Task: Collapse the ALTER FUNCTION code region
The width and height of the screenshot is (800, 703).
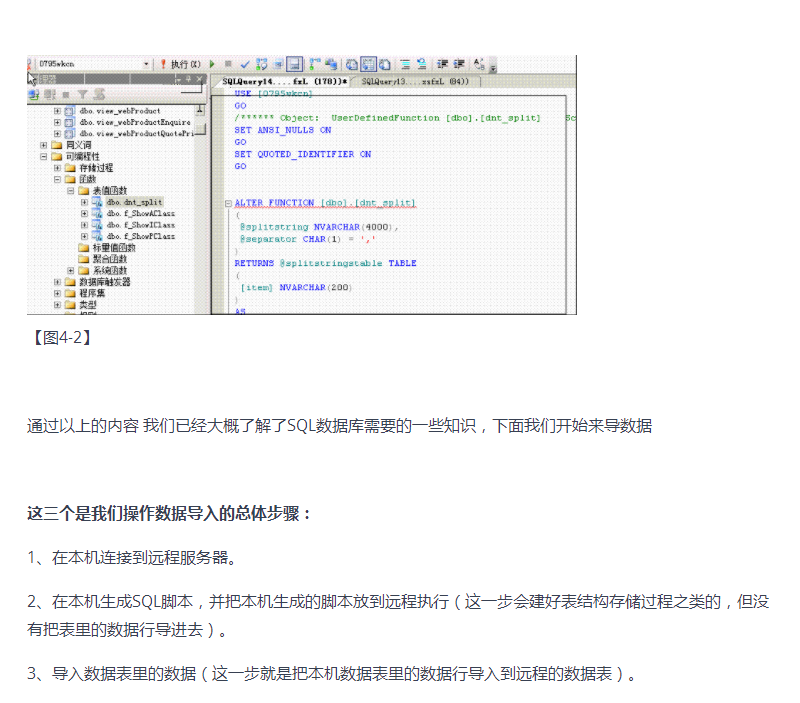Action: [x=228, y=203]
